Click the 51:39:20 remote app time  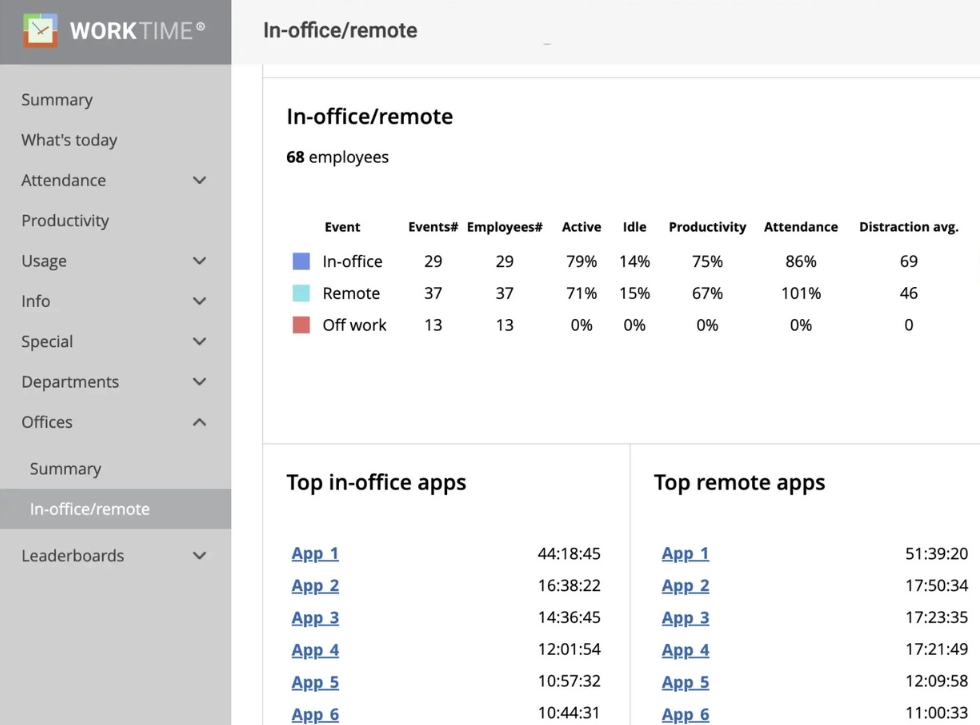pyautogui.click(x=936, y=554)
